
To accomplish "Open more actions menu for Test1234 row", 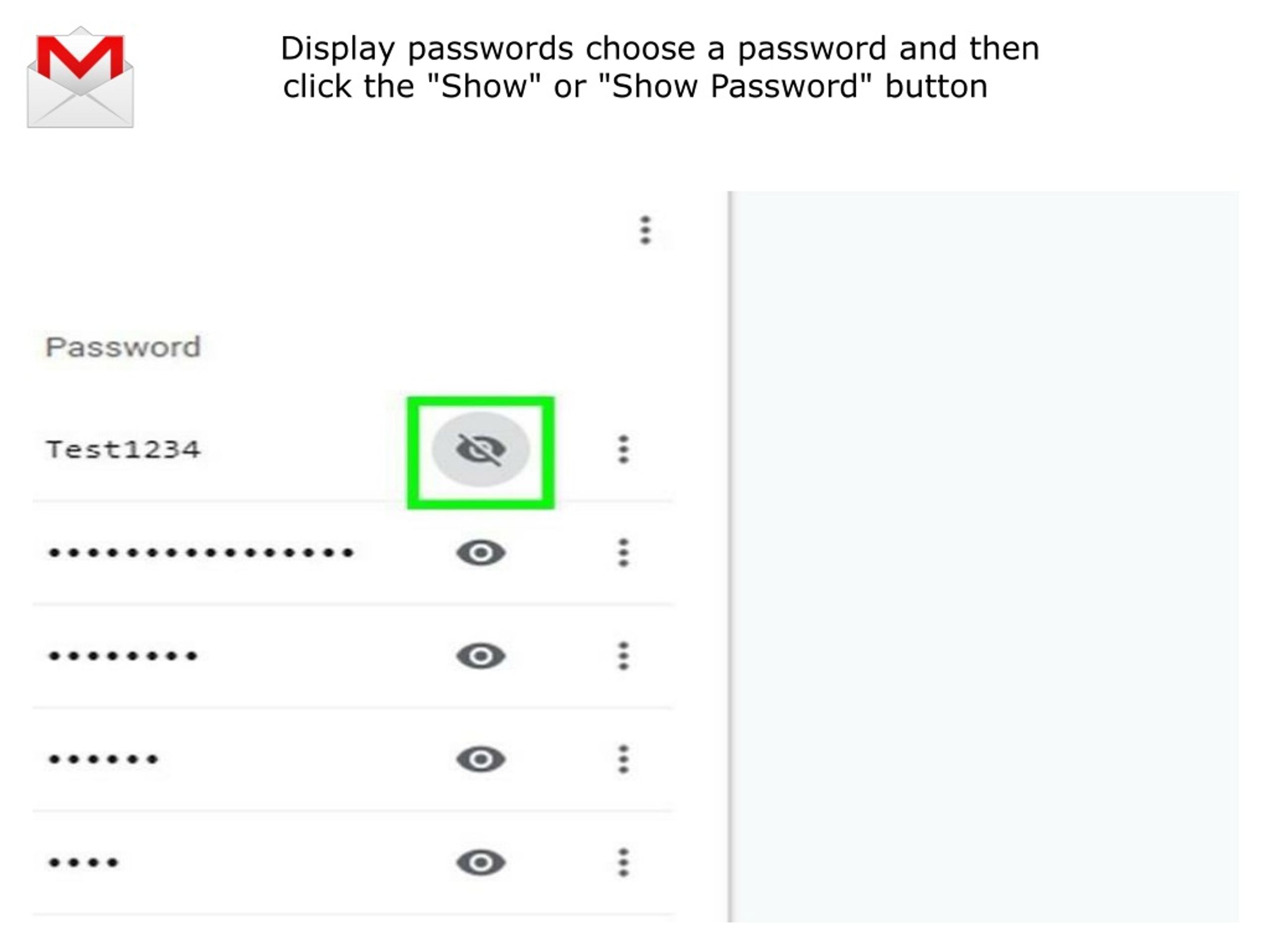I will click(624, 449).
